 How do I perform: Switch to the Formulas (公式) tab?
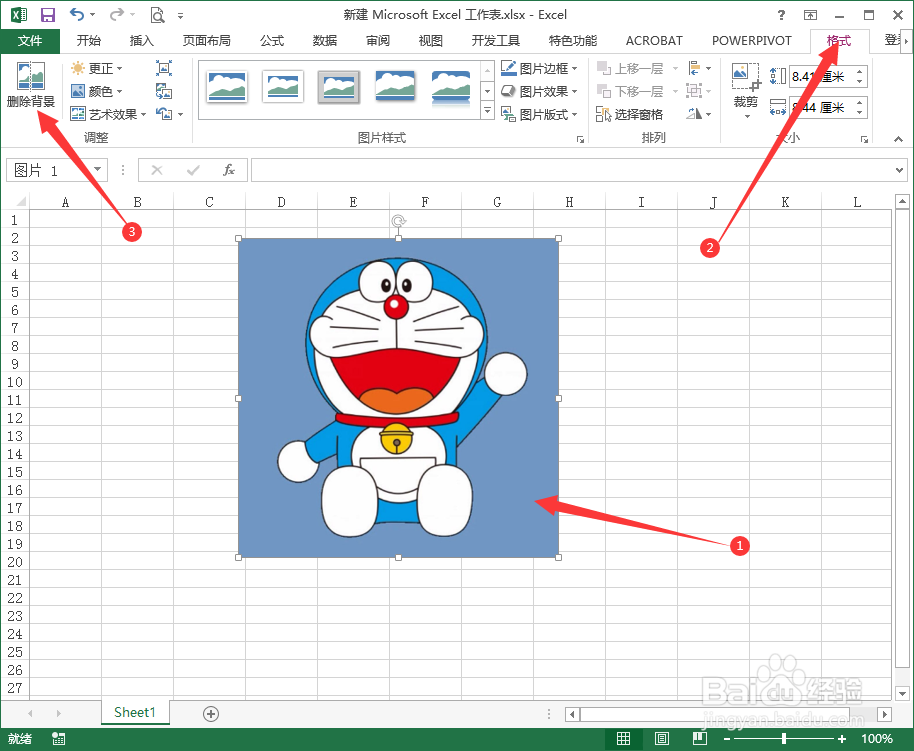pos(272,40)
